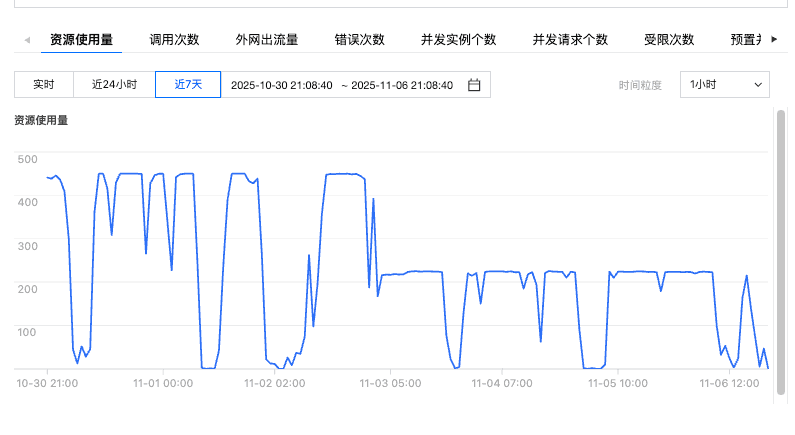View the 并发实例个数 tab
Image resolution: width=795 pixels, height=435 pixels.
[458, 40]
